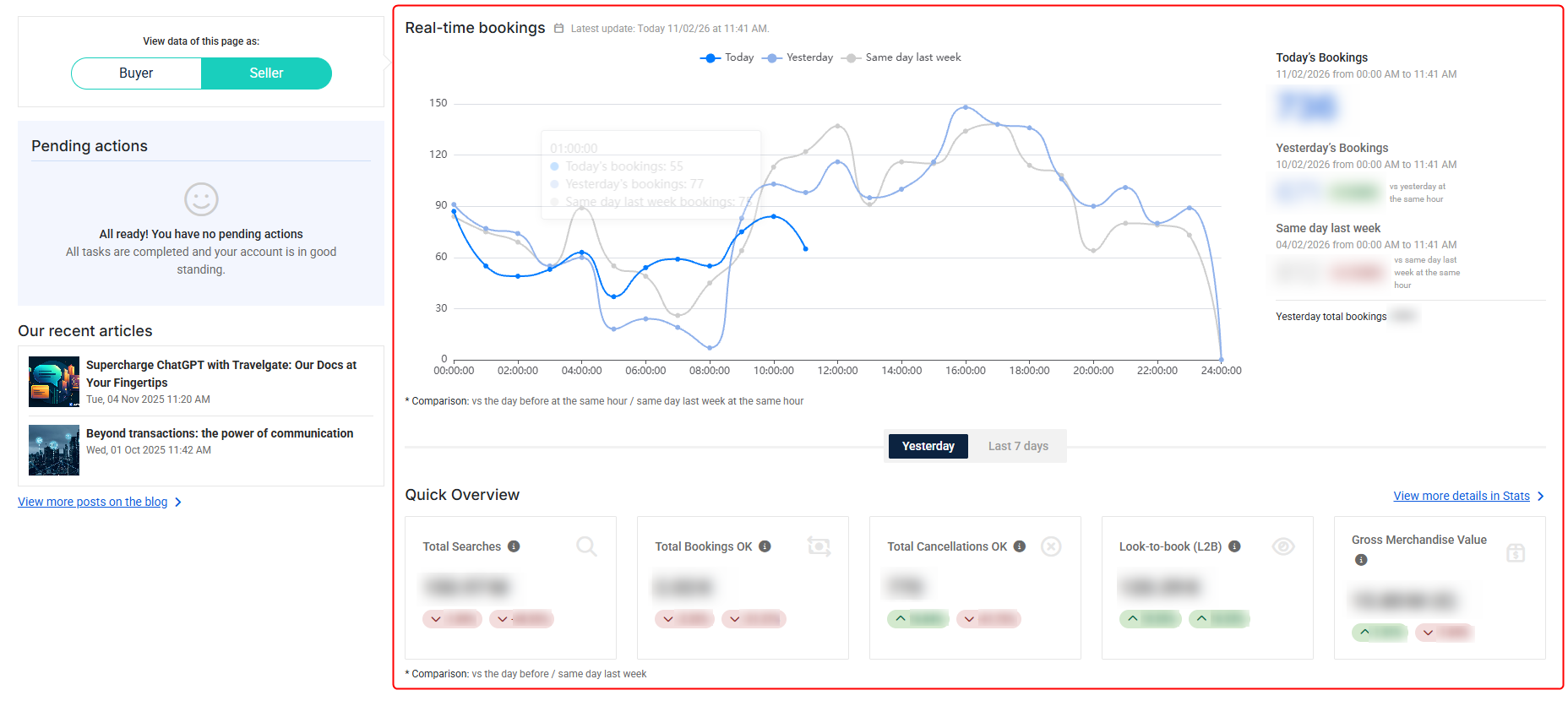Click Wed, 01 Oct 2025 11:42 AM date
The image size is (1568, 701).
point(149,450)
